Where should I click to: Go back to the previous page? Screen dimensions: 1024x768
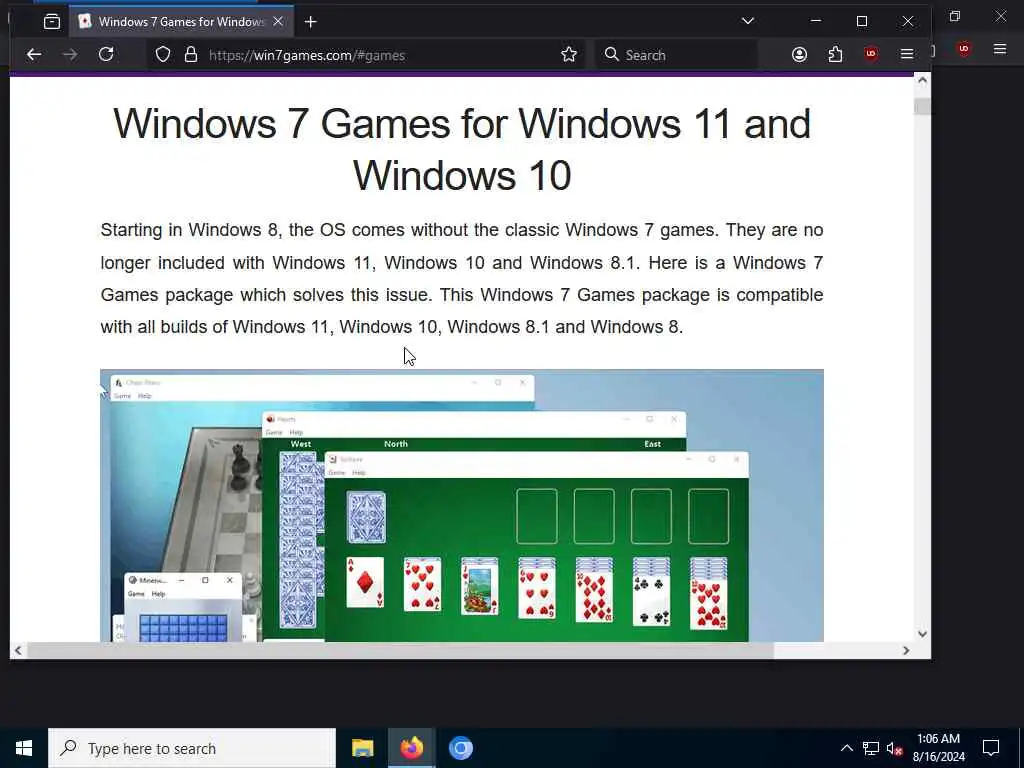pos(34,55)
